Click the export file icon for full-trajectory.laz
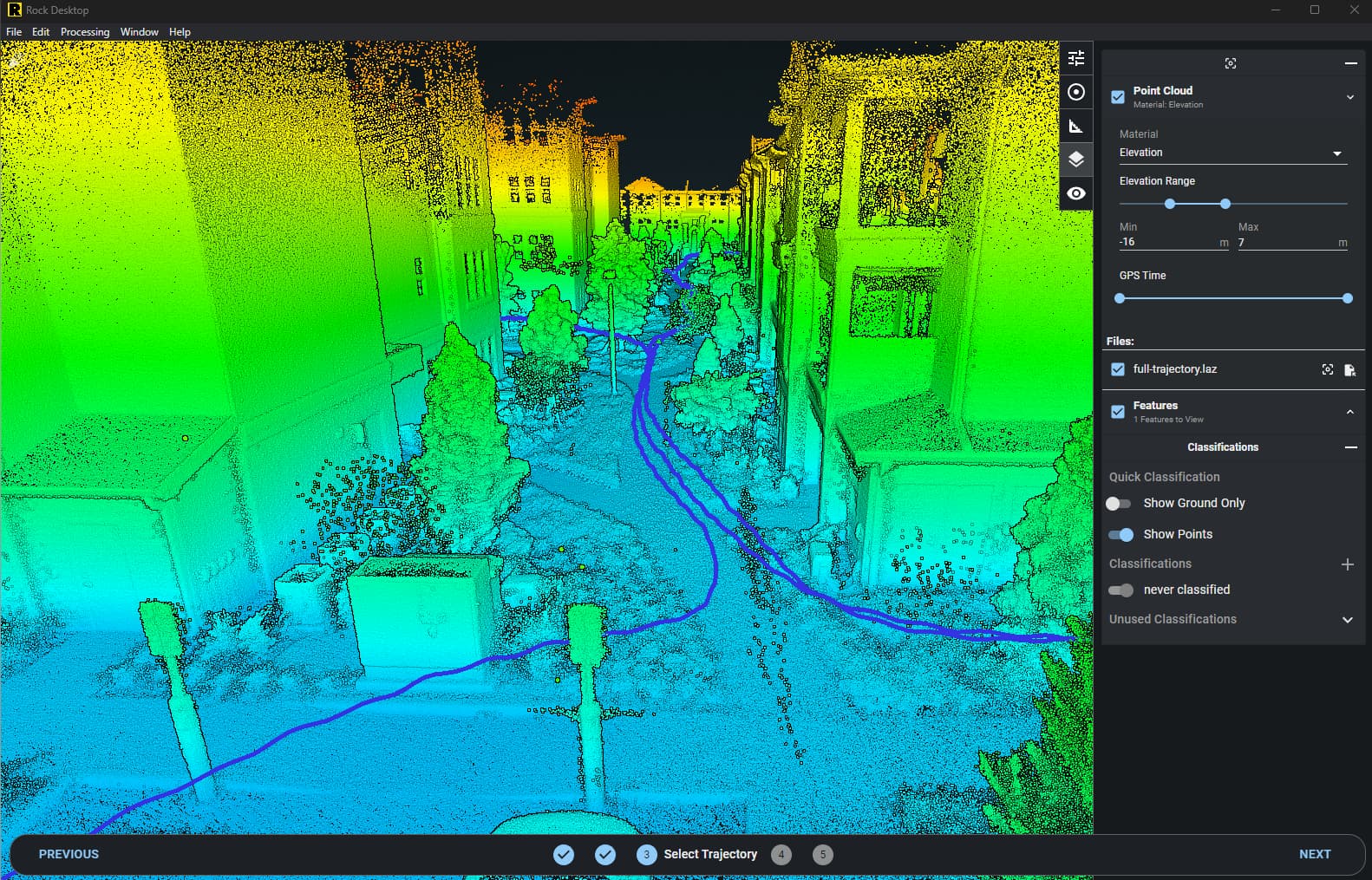This screenshot has height=880, width=1372. (1349, 370)
